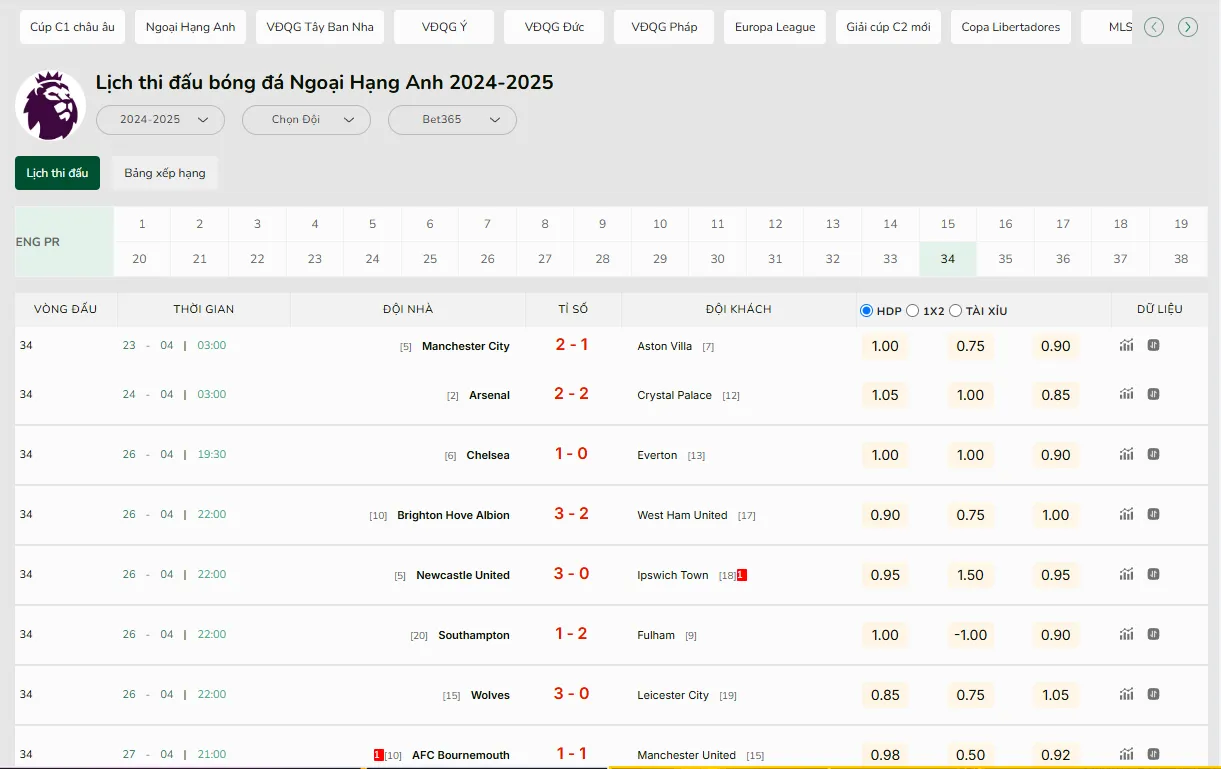
Task: Click the -1.00 handicap value for Southampton
Action: tap(970, 635)
